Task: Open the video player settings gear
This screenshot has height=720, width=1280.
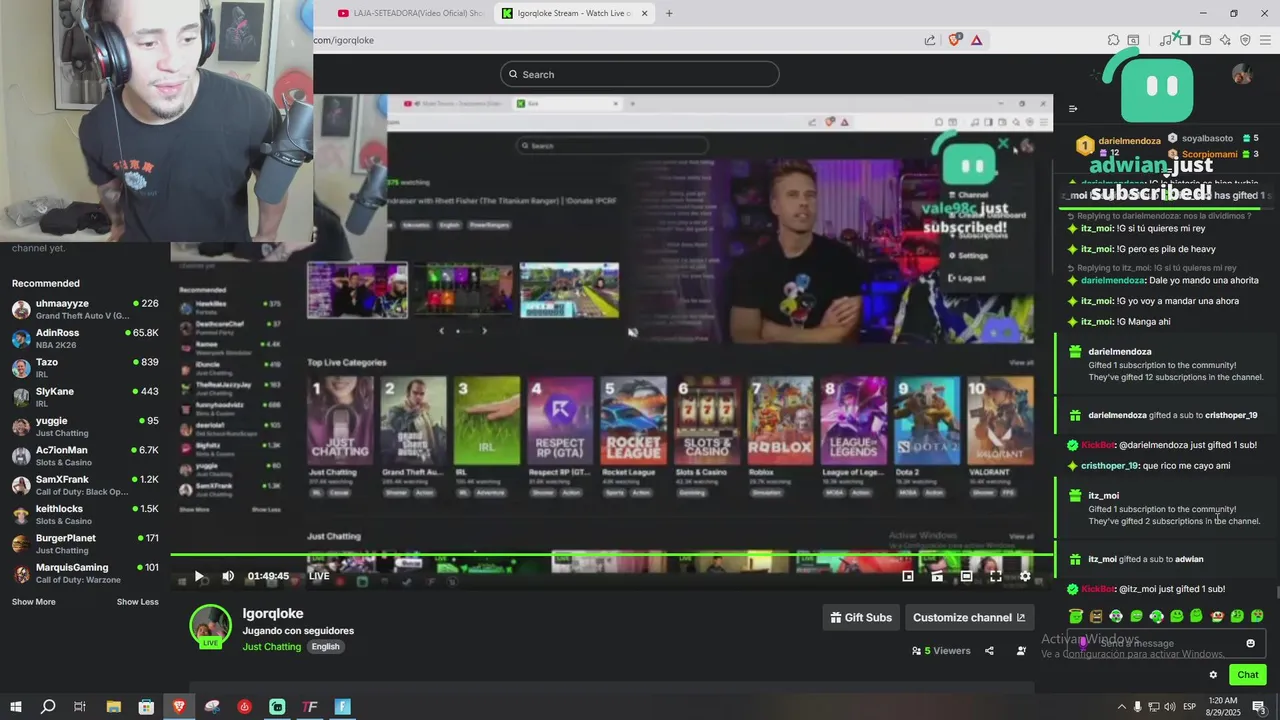Action: click(1025, 576)
